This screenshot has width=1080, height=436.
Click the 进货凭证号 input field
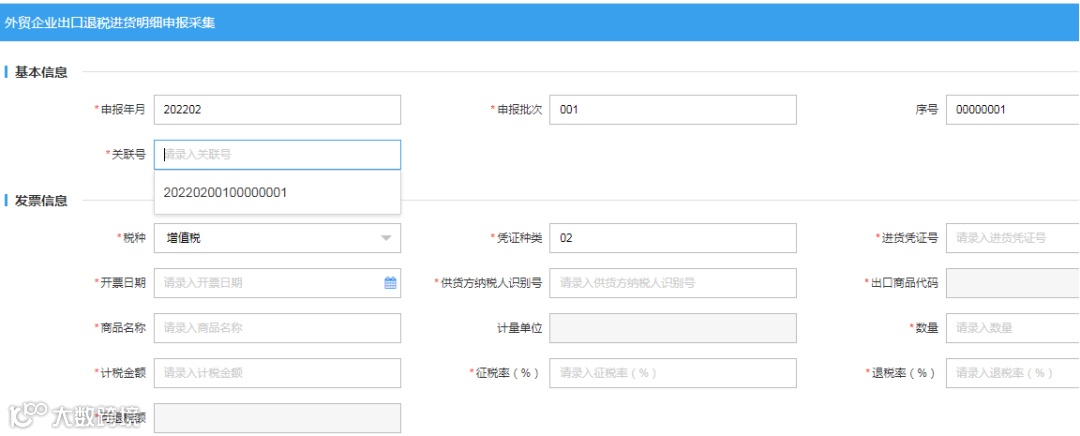(x=1013, y=238)
